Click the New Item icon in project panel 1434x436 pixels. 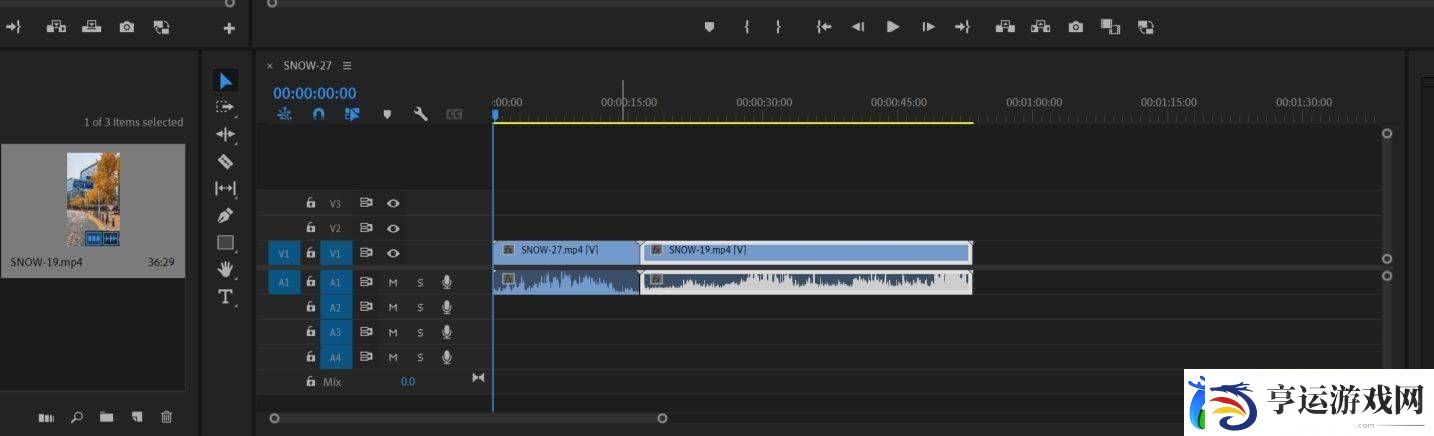pos(137,417)
